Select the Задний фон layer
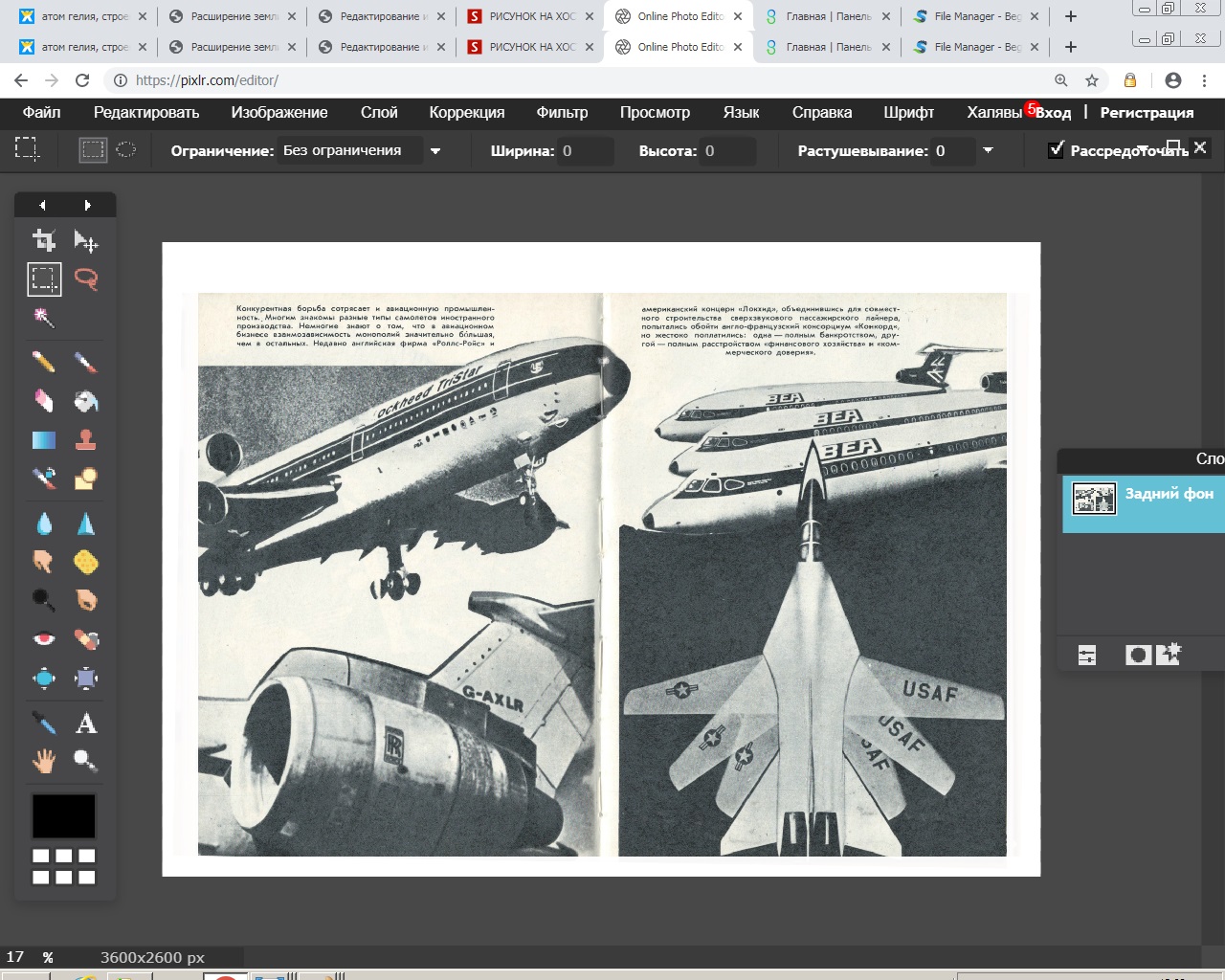Image resolution: width=1225 pixels, height=980 pixels. pyautogui.click(x=1144, y=503)
